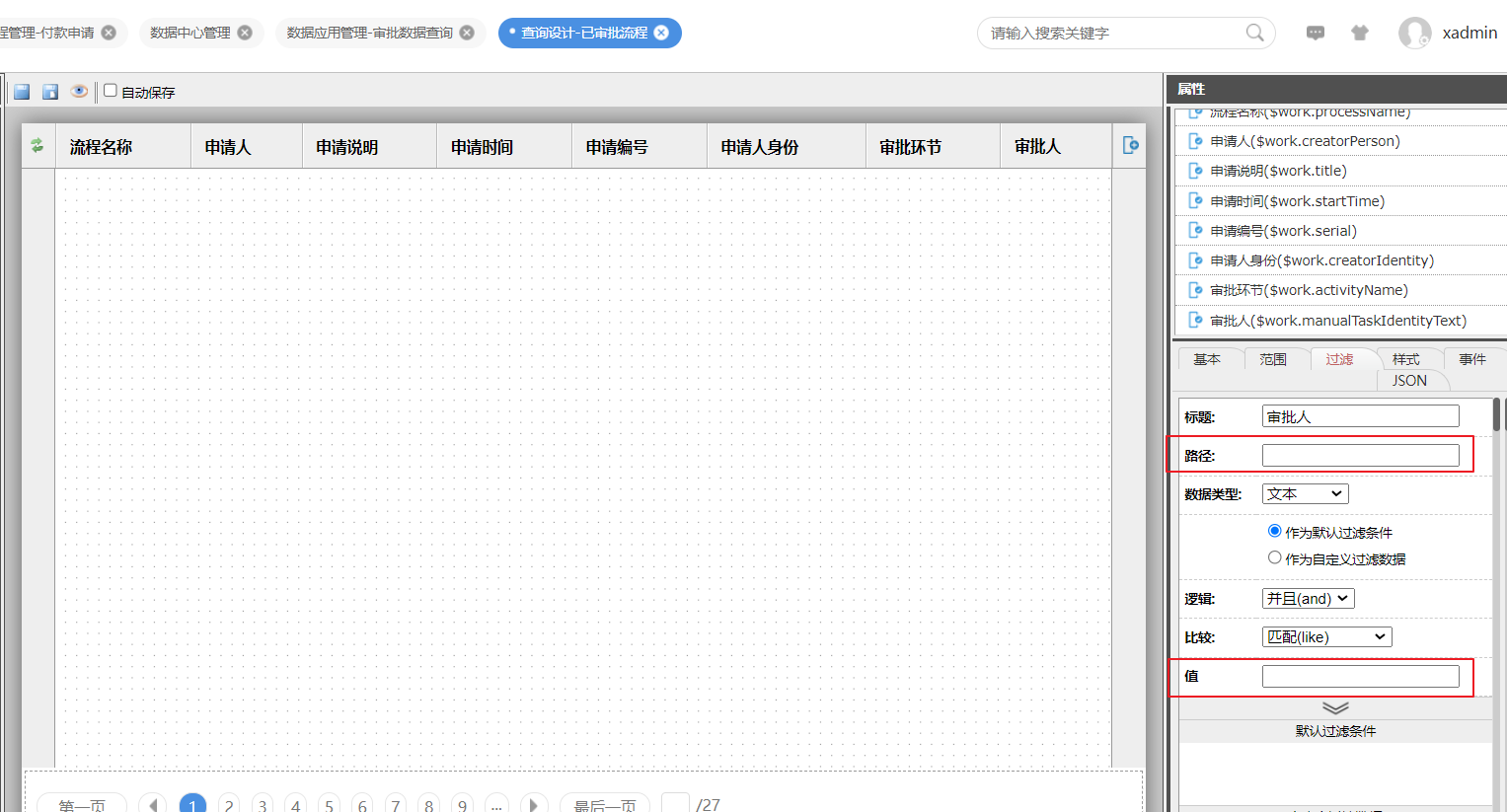The width and height of the screenshot is (1507, 812).
Task: Open the 样式 properties tab
Action: (x=1406, y=359)
